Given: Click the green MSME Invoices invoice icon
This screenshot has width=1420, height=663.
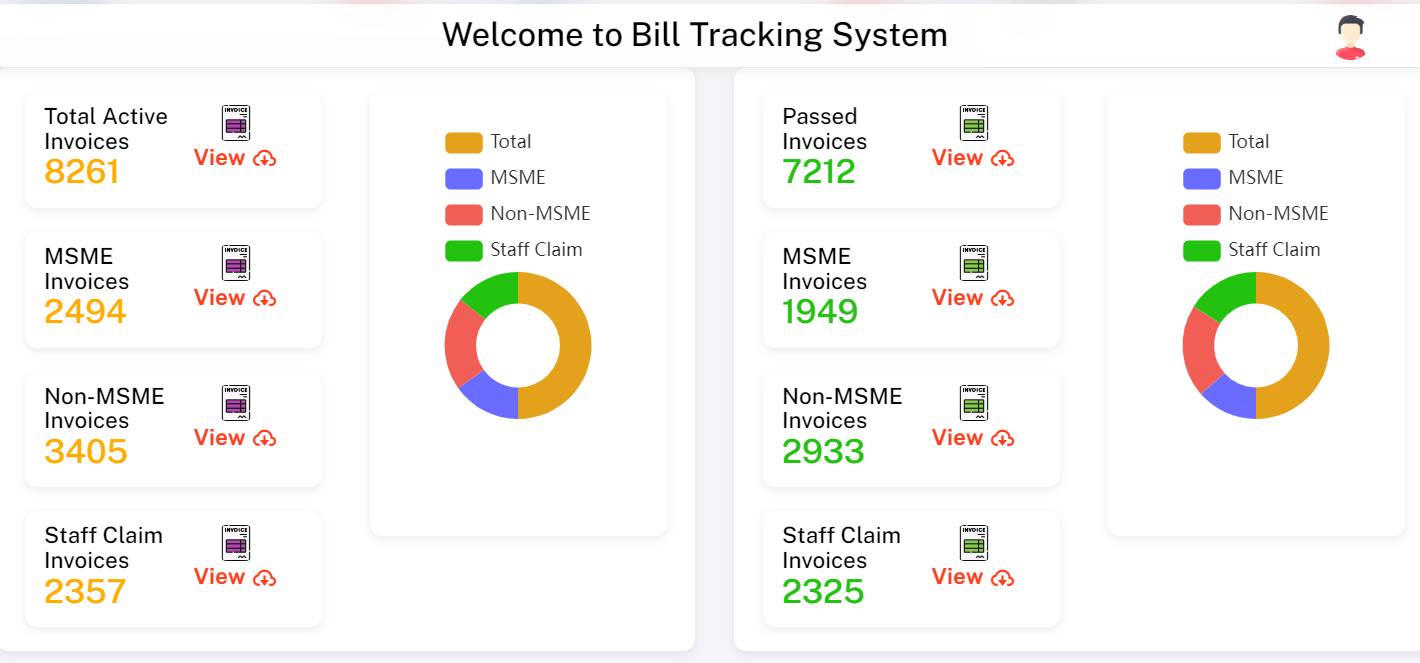Looking at the screenshot, I should (972, 264).
